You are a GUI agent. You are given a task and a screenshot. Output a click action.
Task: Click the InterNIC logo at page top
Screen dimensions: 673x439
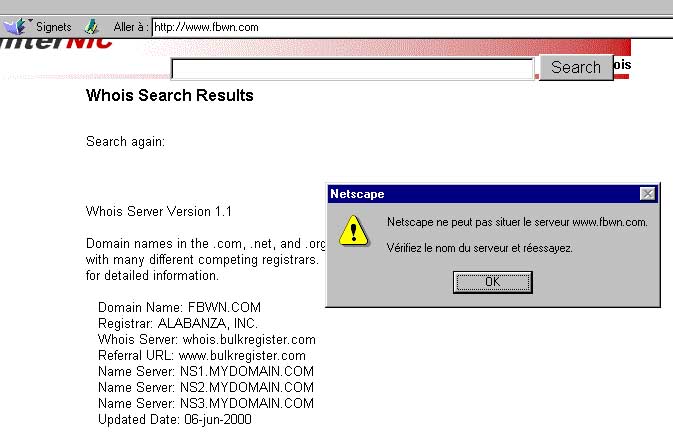[x=56, y=43]
